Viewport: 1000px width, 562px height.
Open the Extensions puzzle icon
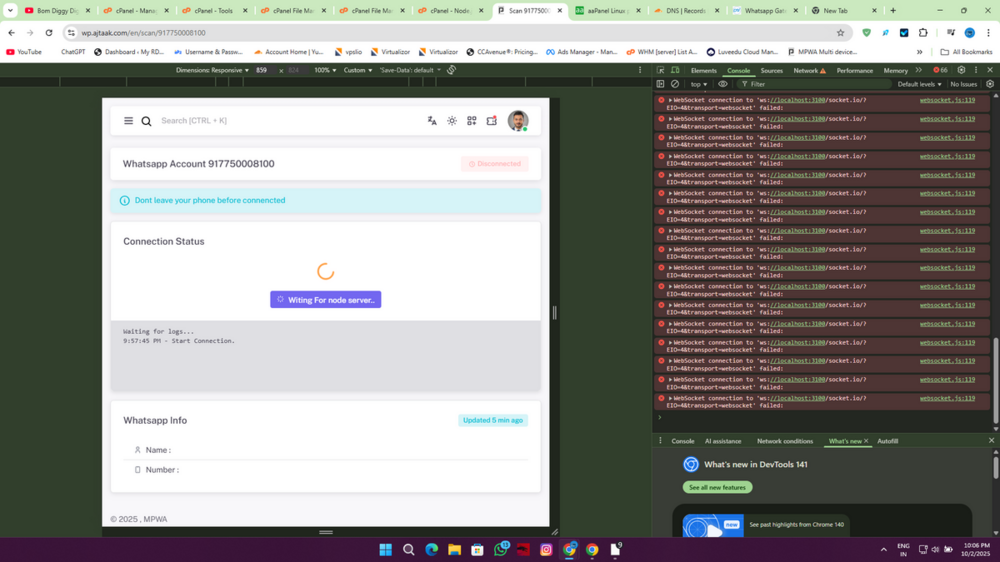point(923,33)
